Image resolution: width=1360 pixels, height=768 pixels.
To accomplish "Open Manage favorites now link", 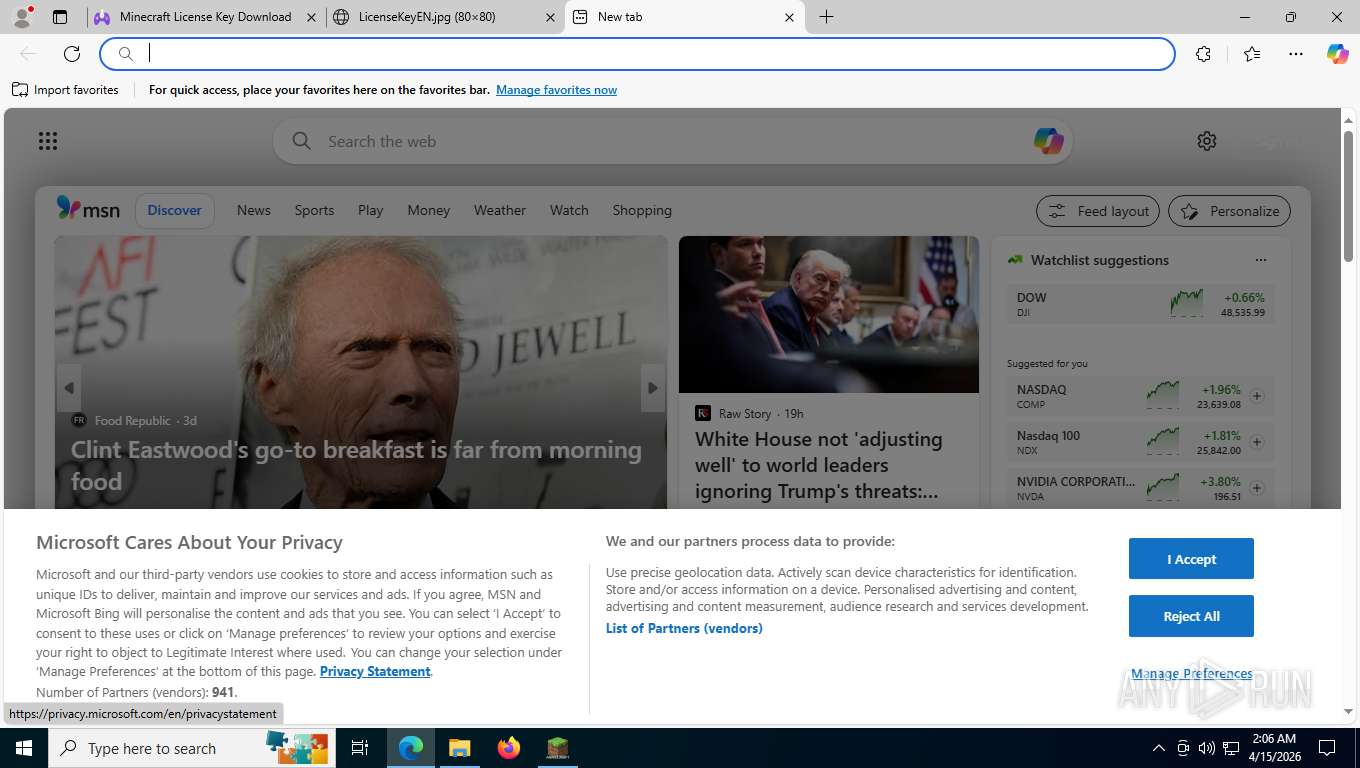I will click(556, 90).
